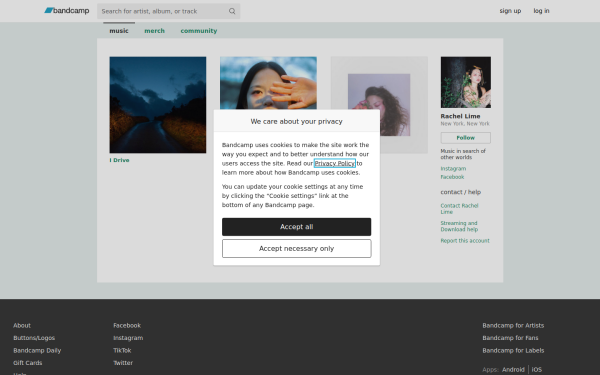600x375 pixels.
Task: Open Rachel Lime's Facebook link
Action: (452, 177)
